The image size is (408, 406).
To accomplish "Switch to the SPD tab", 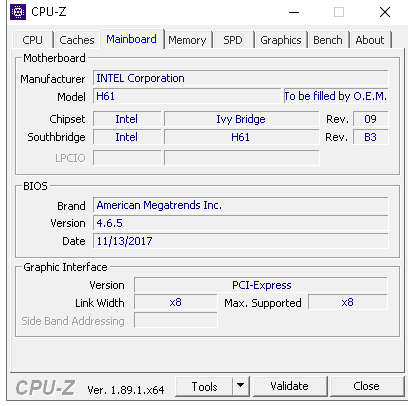I will point(233,40).
